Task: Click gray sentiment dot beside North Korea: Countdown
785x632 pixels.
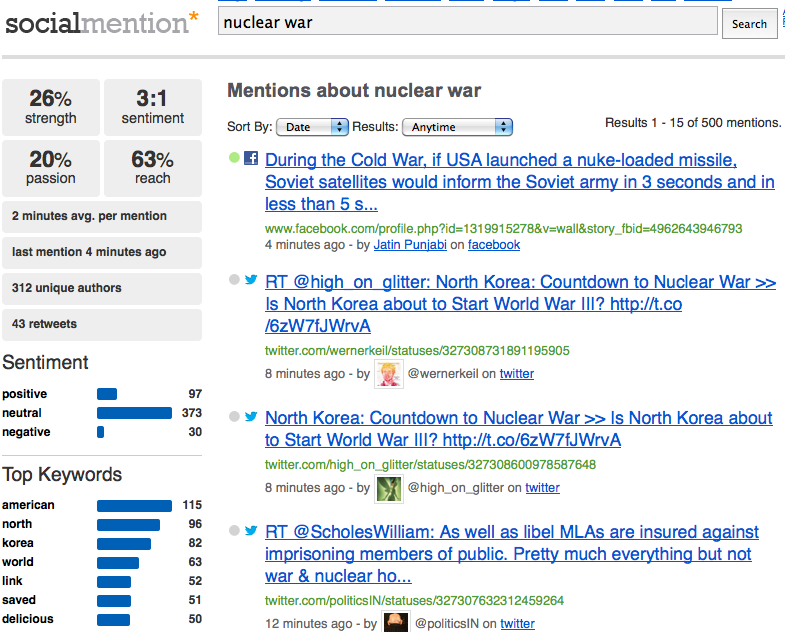Action: (x=234, y=416)
